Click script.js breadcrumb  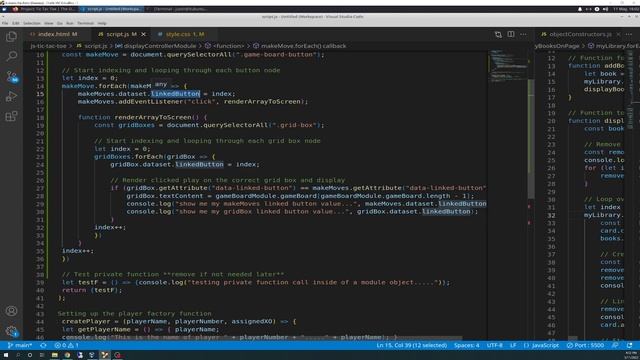tap(93, 46)
